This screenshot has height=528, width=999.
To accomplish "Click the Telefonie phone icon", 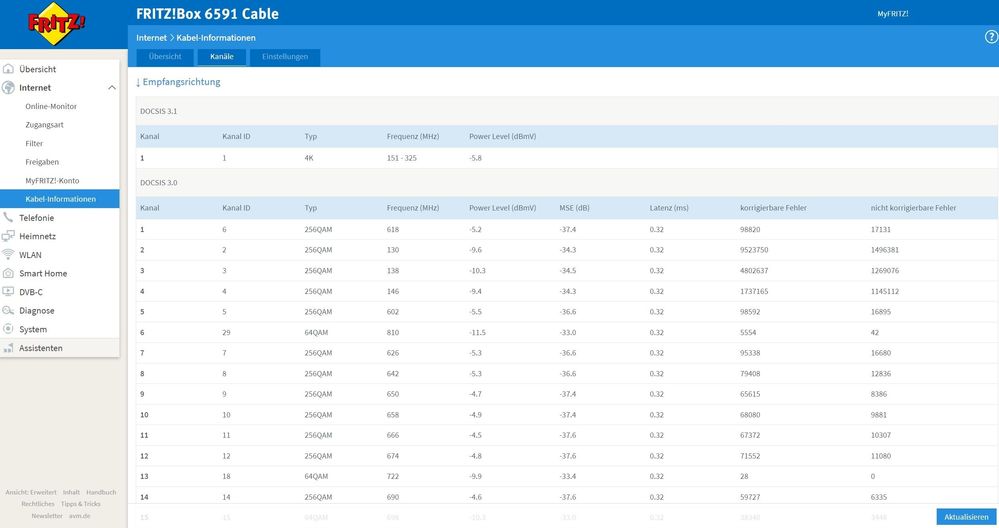I will 9,217.
